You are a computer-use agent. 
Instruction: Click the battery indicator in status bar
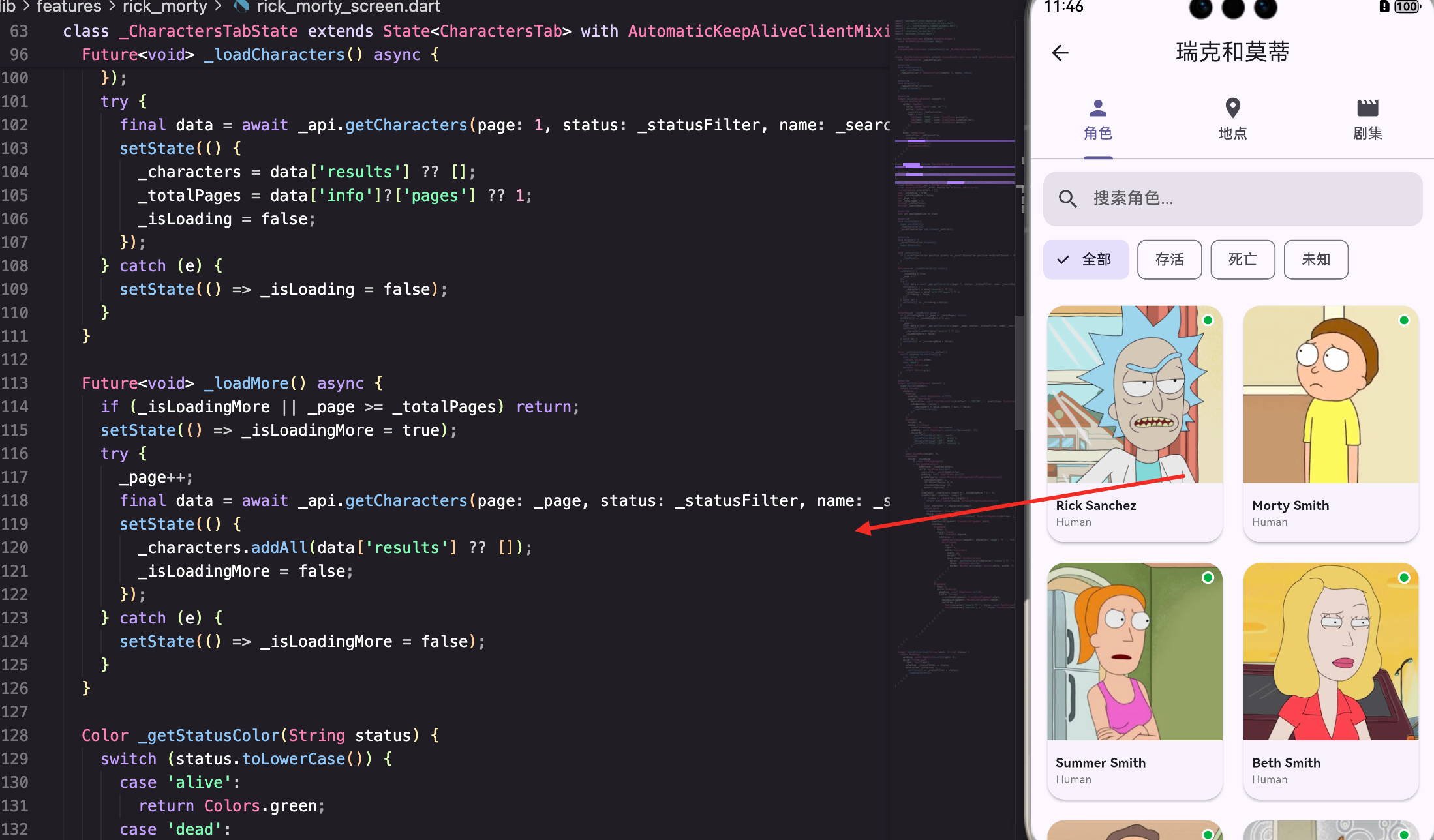click(x=1407, y=7)
